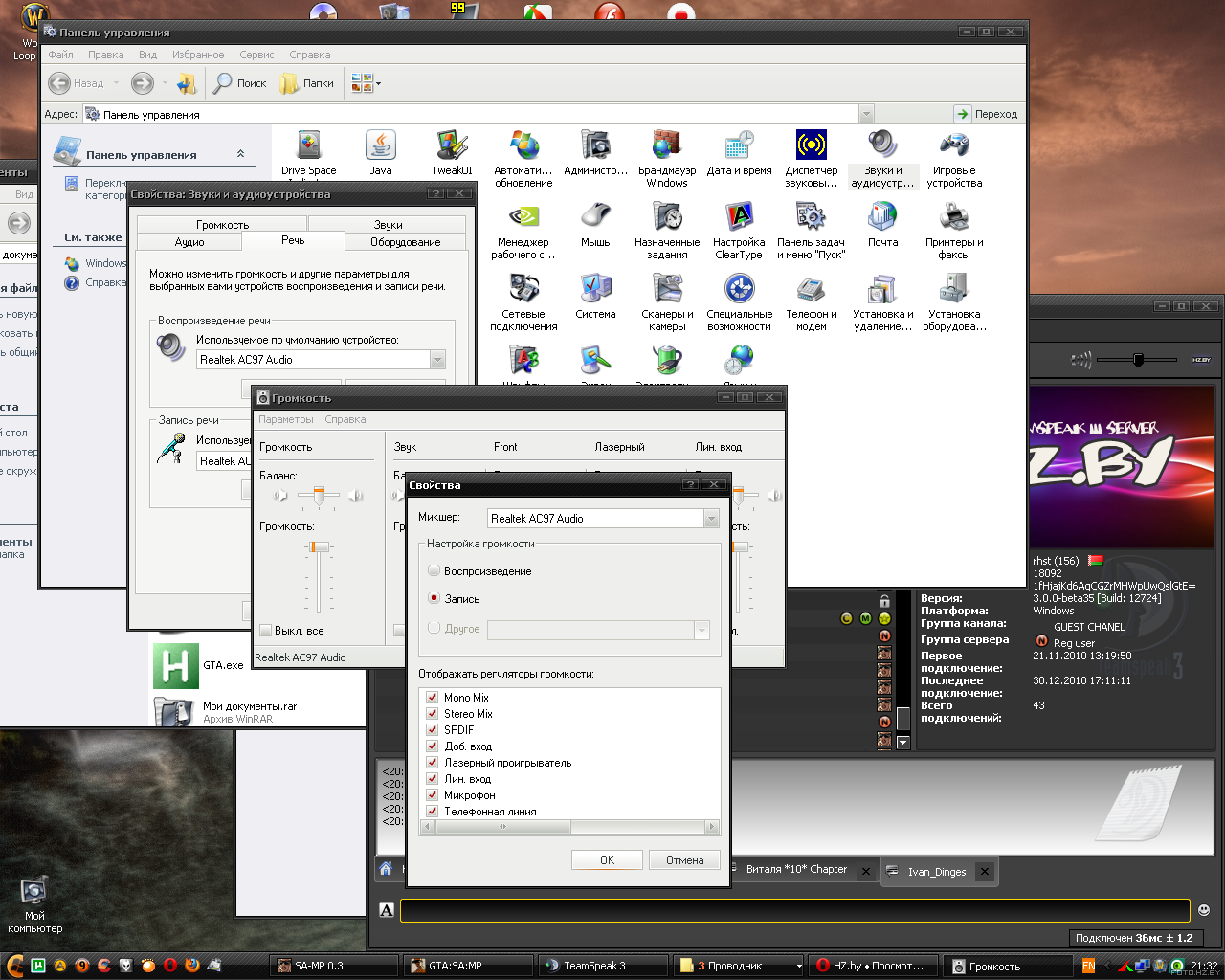Open TweakUI control panel icon

452,153
